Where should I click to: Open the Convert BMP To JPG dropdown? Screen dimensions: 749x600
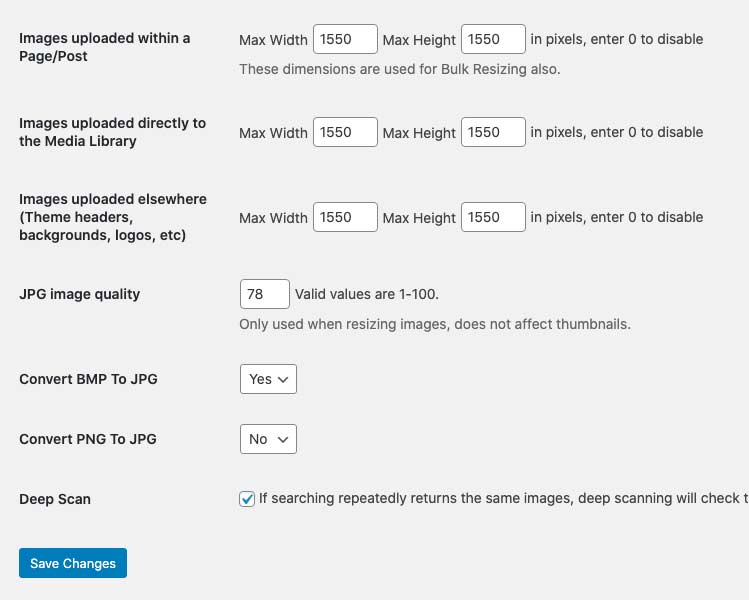pyautogui.click(x=268, y=379)
